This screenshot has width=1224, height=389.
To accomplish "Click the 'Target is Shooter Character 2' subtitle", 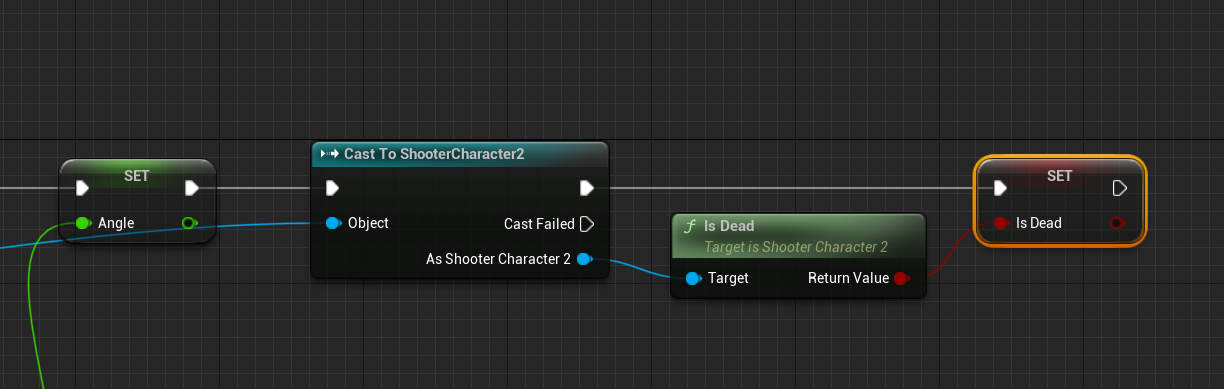I will (x=796, y=246).
